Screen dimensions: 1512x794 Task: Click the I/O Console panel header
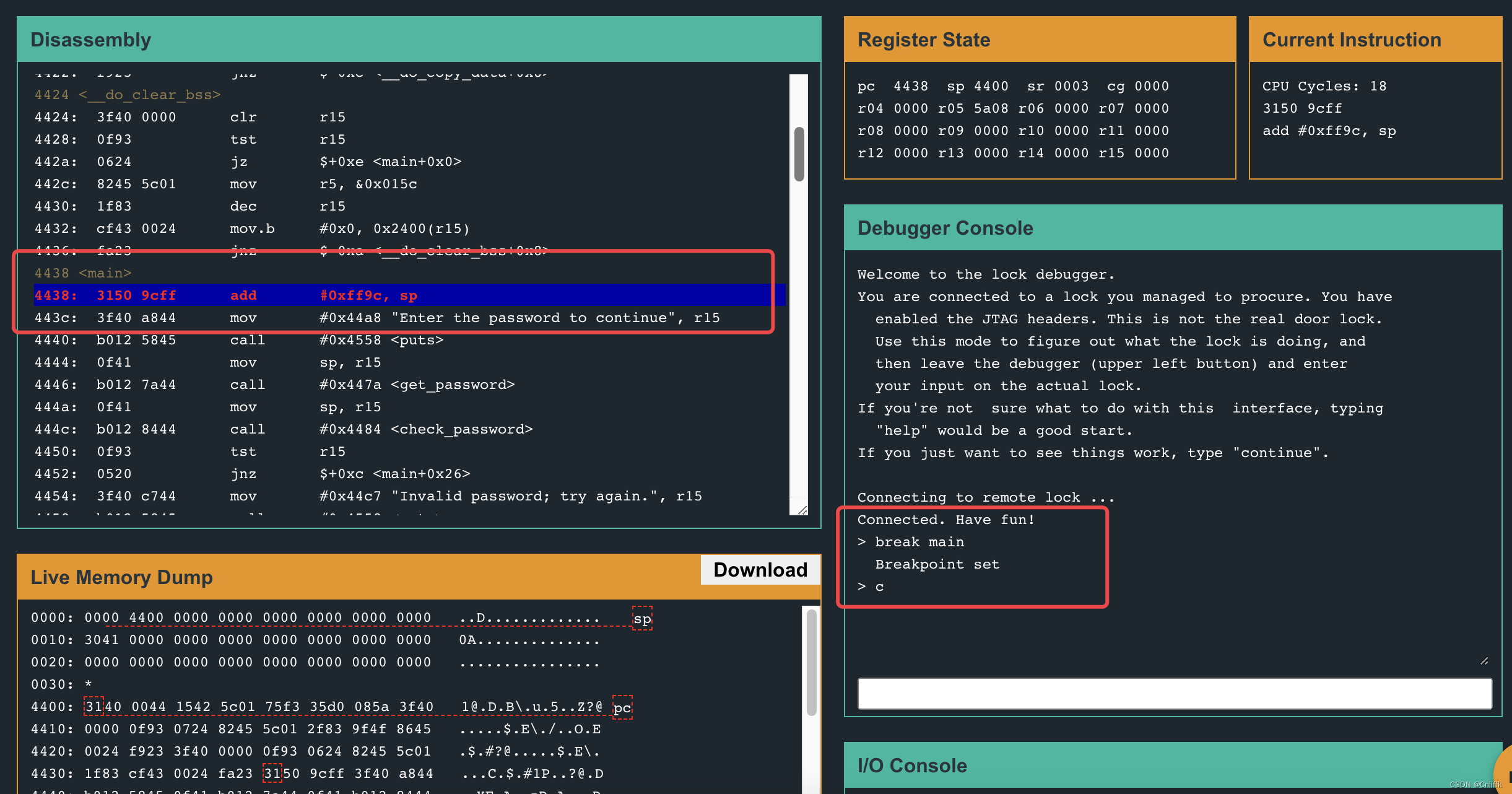click(x=1173, y=766)
